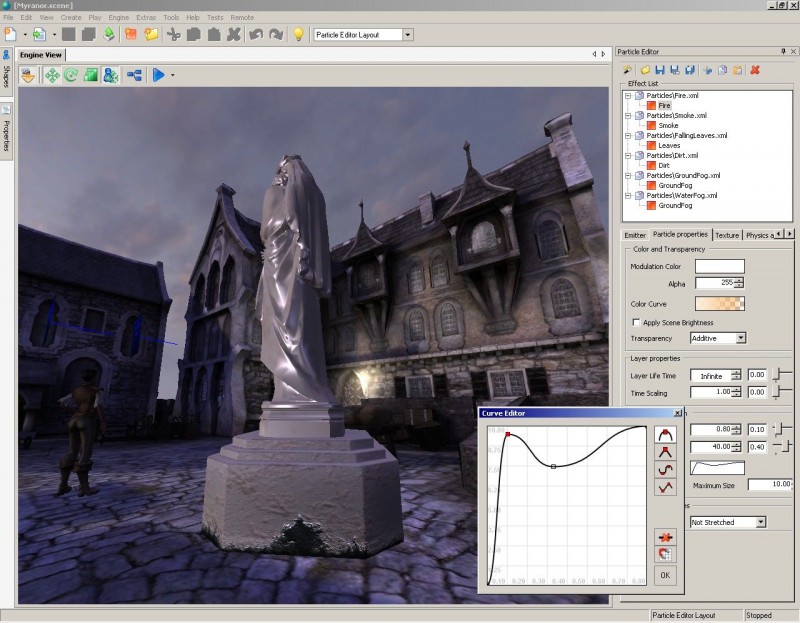Select the rotate tool in Engine View toolbar
Image resolution: width=800 pixels, height=623 pixels.
coord(71,75)
